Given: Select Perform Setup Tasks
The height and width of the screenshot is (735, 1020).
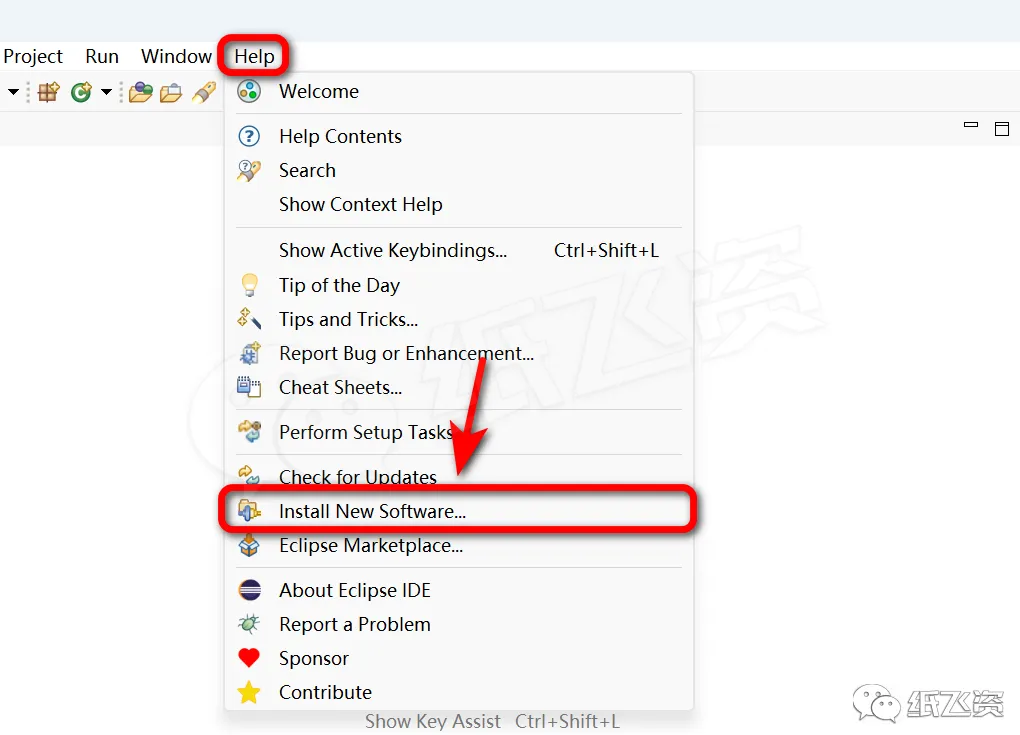Looking at the screenshot, I should point(459,433).
